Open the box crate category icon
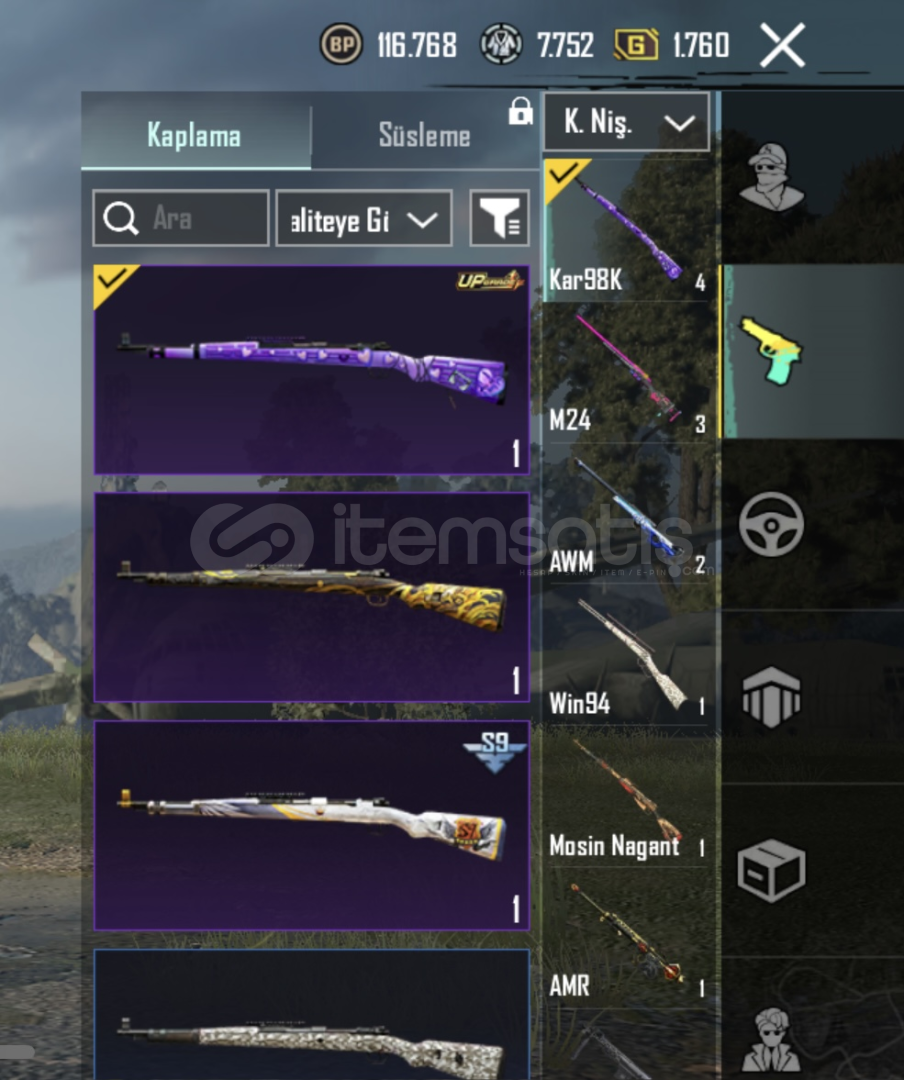 coord(771,870)
